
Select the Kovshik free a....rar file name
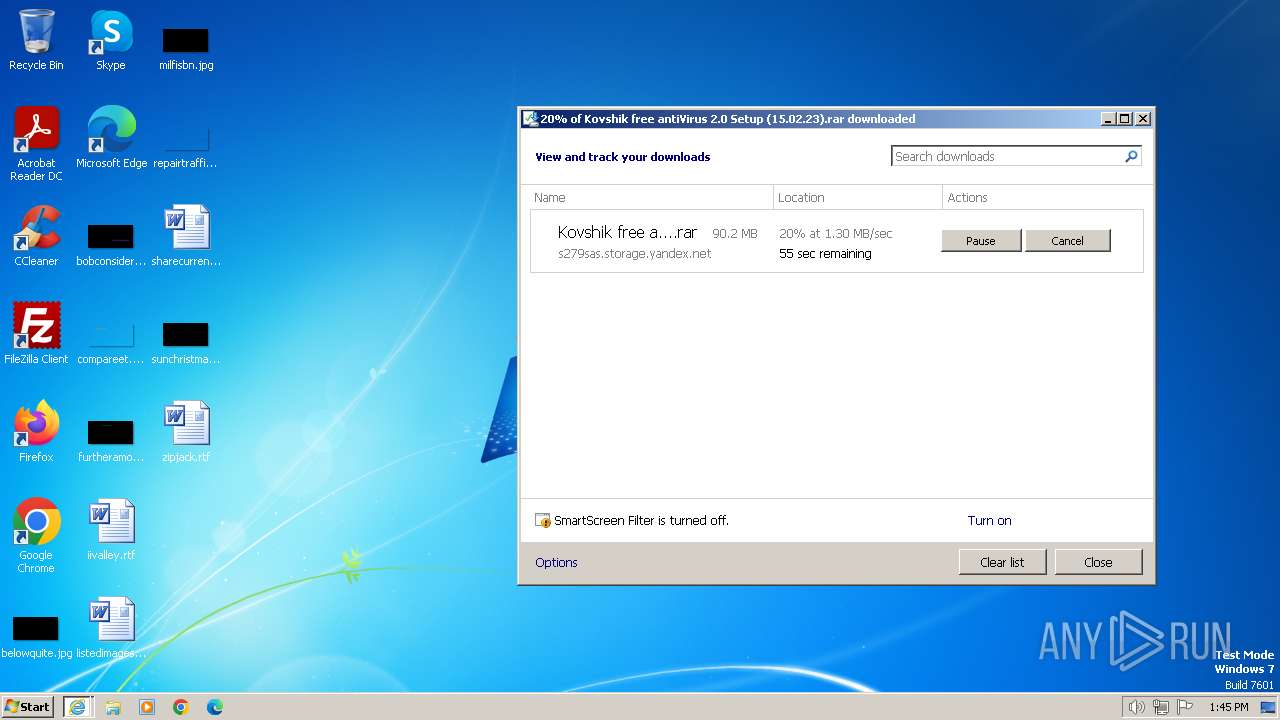coord(627,232)
